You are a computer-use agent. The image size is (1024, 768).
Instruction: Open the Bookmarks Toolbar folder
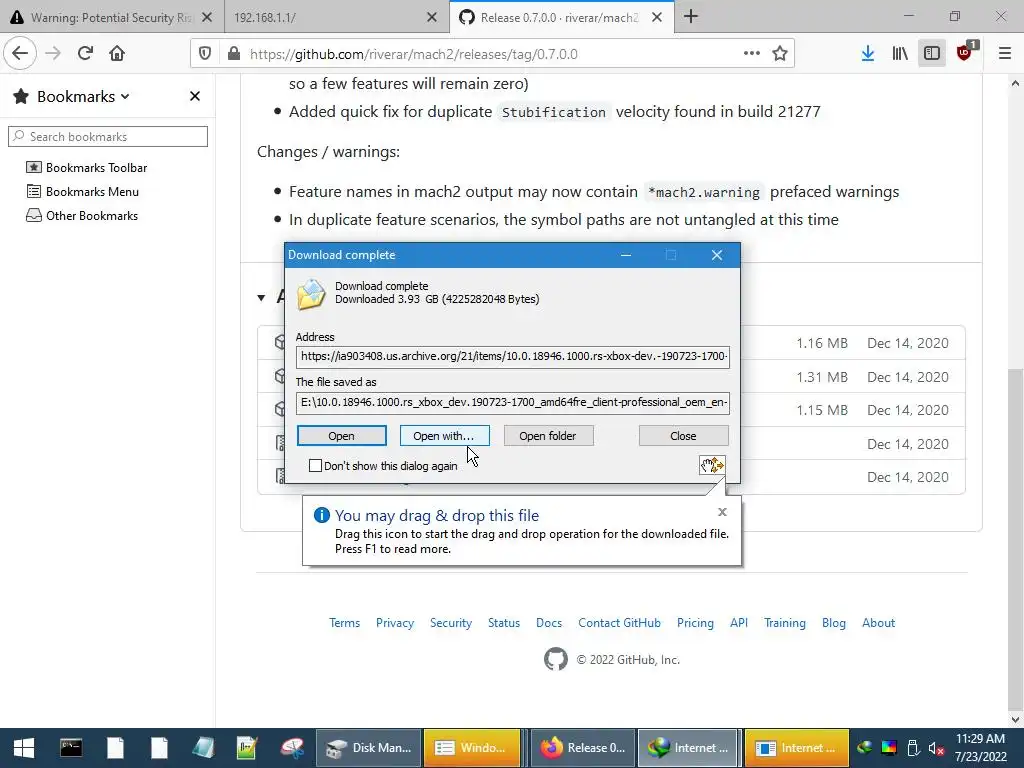[87, 168]
